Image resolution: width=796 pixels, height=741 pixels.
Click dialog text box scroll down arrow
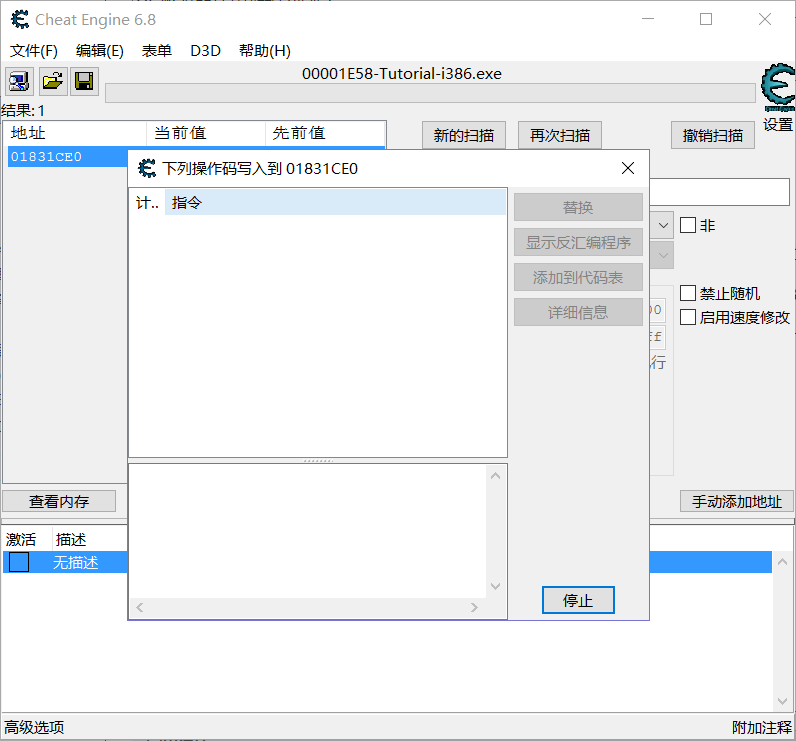[x=496, y=586]
